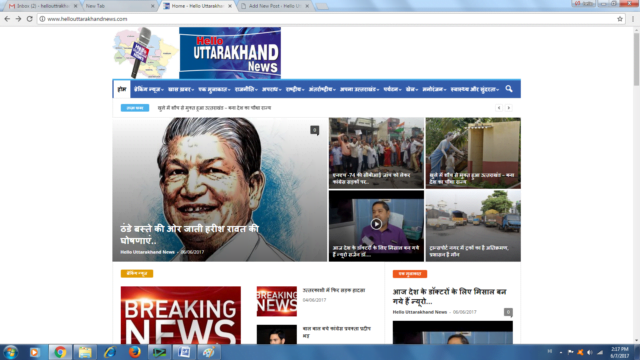Open the Swasthya aur Sundarta menu item
The width and height of the screenshot is (640, 360).
475,89
